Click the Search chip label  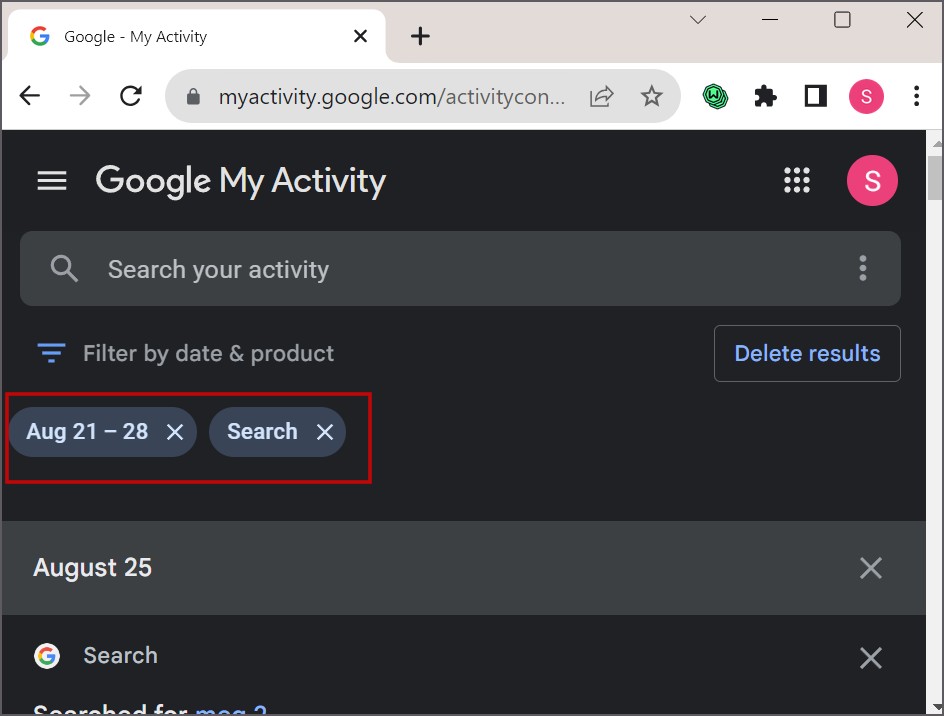(x=262, y=431)
